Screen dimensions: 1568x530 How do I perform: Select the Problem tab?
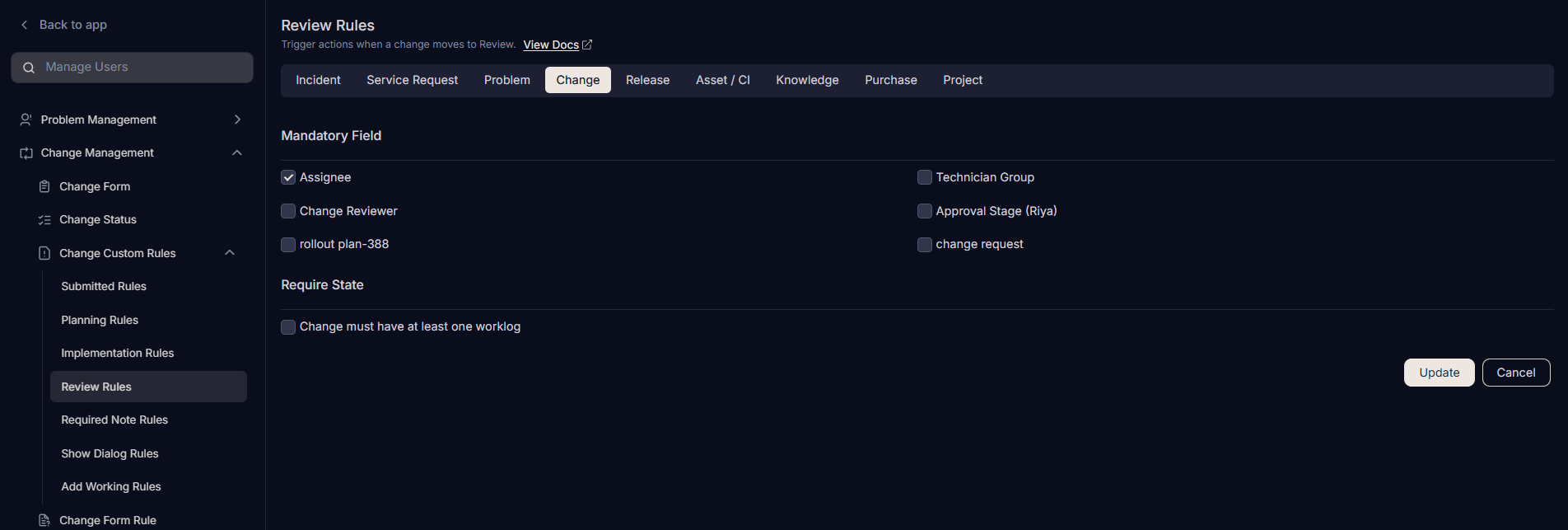507,80
